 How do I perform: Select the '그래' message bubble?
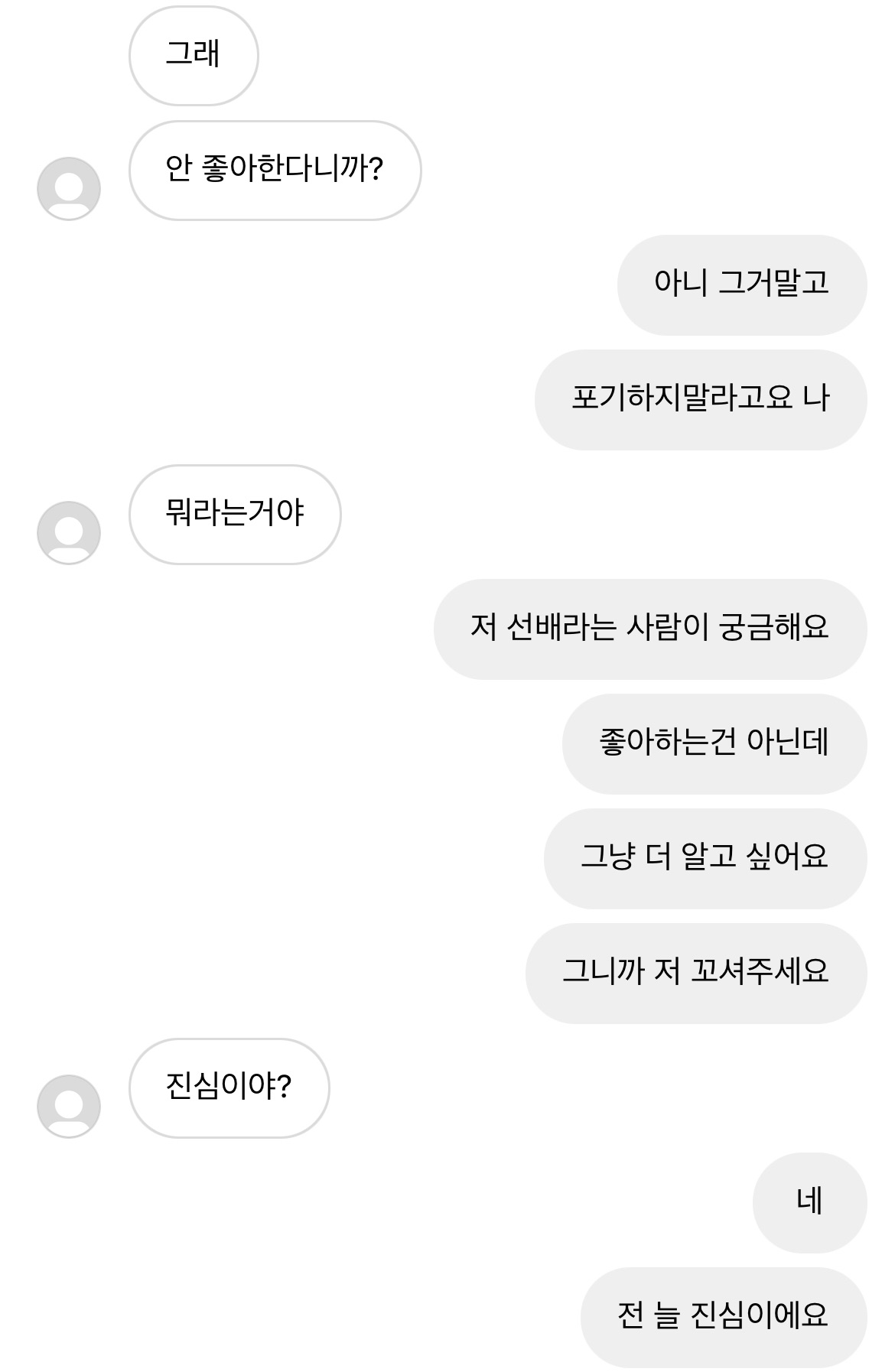coord(194,55)
